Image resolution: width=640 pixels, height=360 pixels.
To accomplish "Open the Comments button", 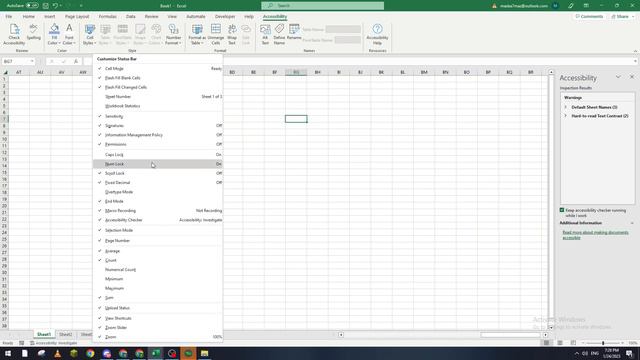I will [589, 17].
